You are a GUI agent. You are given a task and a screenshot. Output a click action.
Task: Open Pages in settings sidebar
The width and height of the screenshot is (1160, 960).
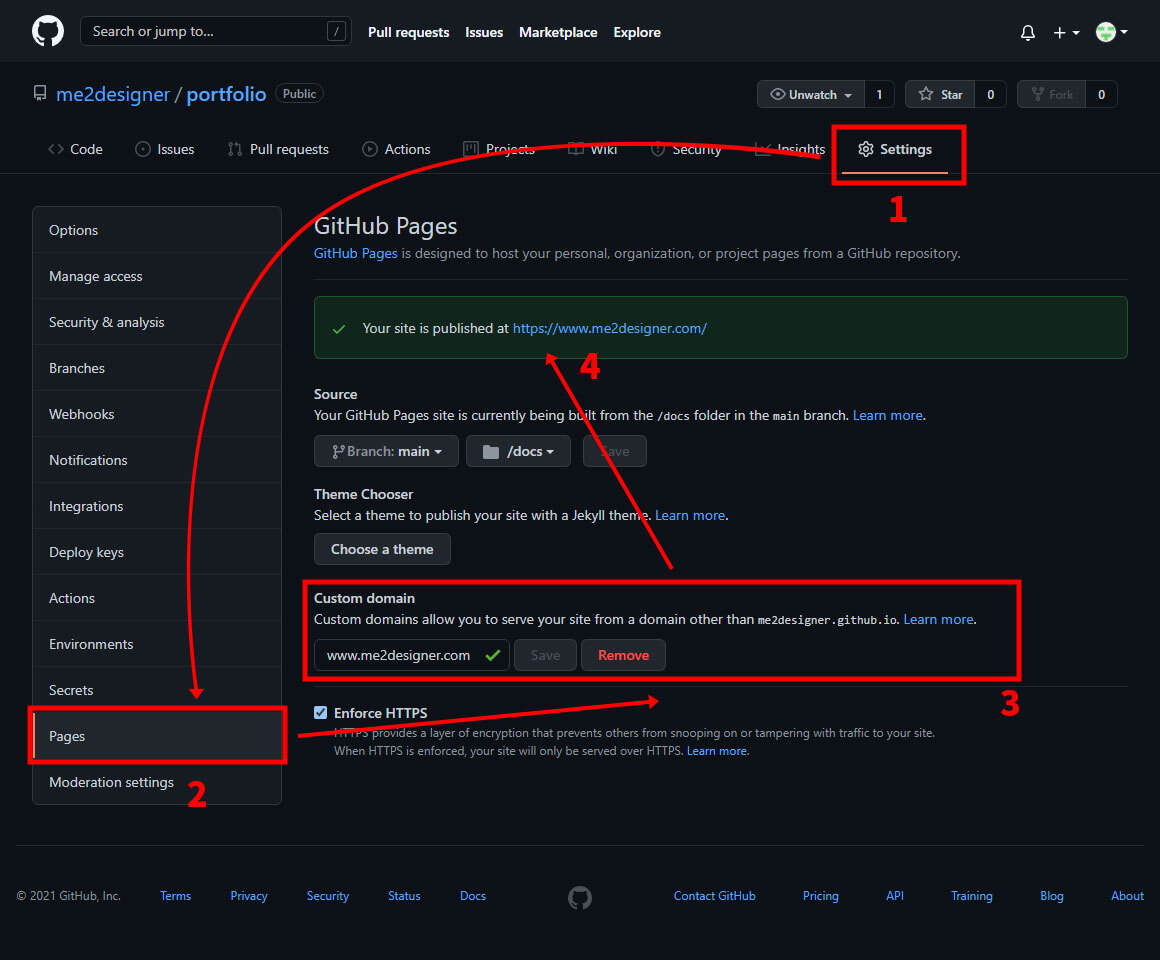coord(157,736)
